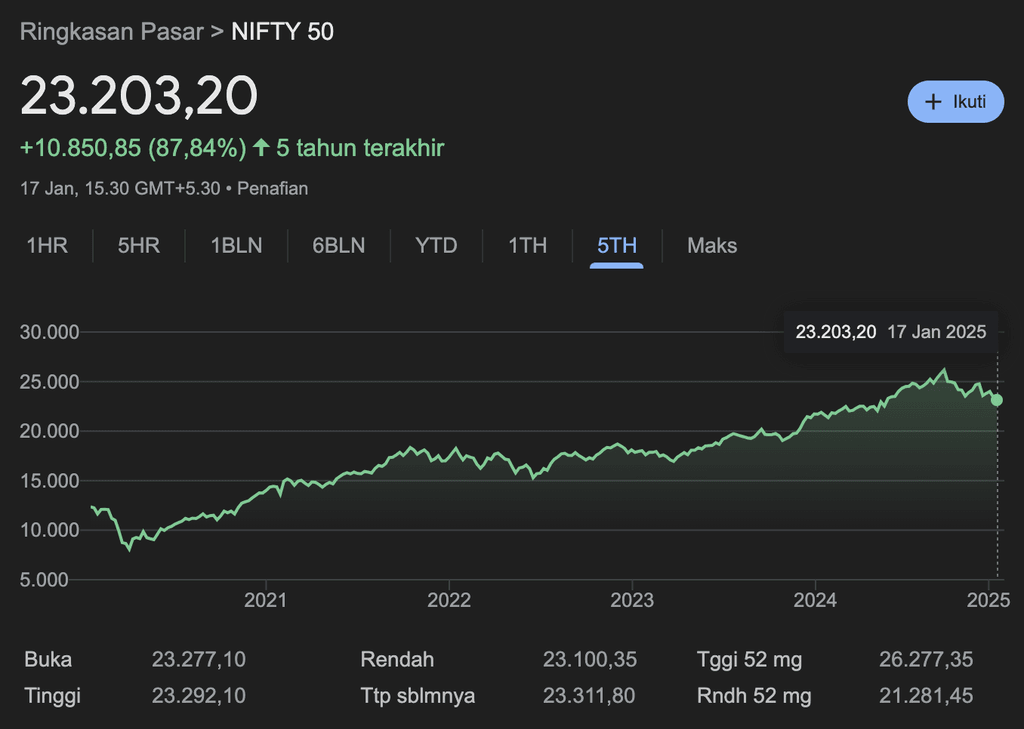This screenshot has width=1024, height=729.
Task: Open the NIFTY 50 breadcrumb link
Action: pyautogui.click(x=283, y=31)
